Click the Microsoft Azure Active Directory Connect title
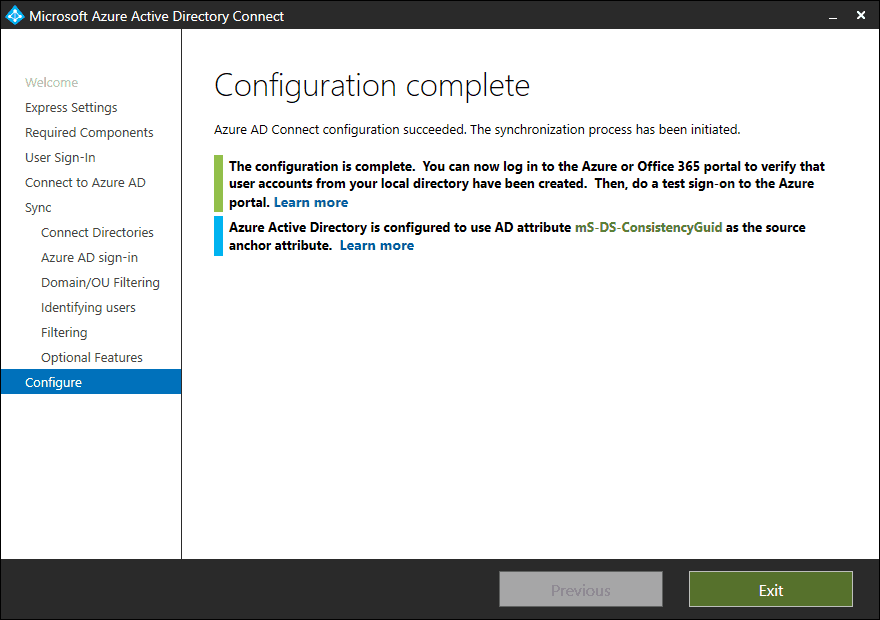Screen dimensions: 880x620 157,16
